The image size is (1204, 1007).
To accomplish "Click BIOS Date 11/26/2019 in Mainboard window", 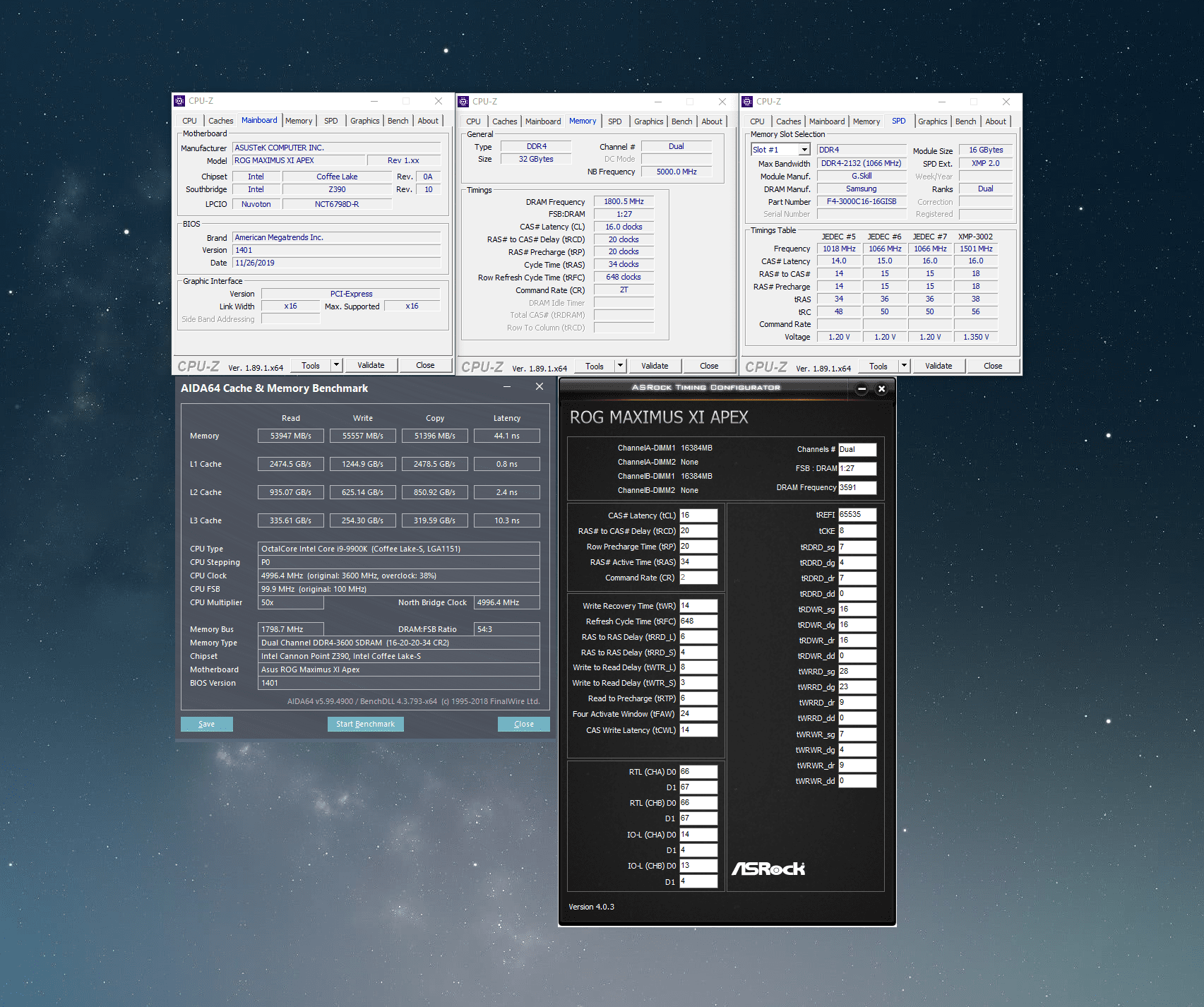I will (x=337, y=263).
